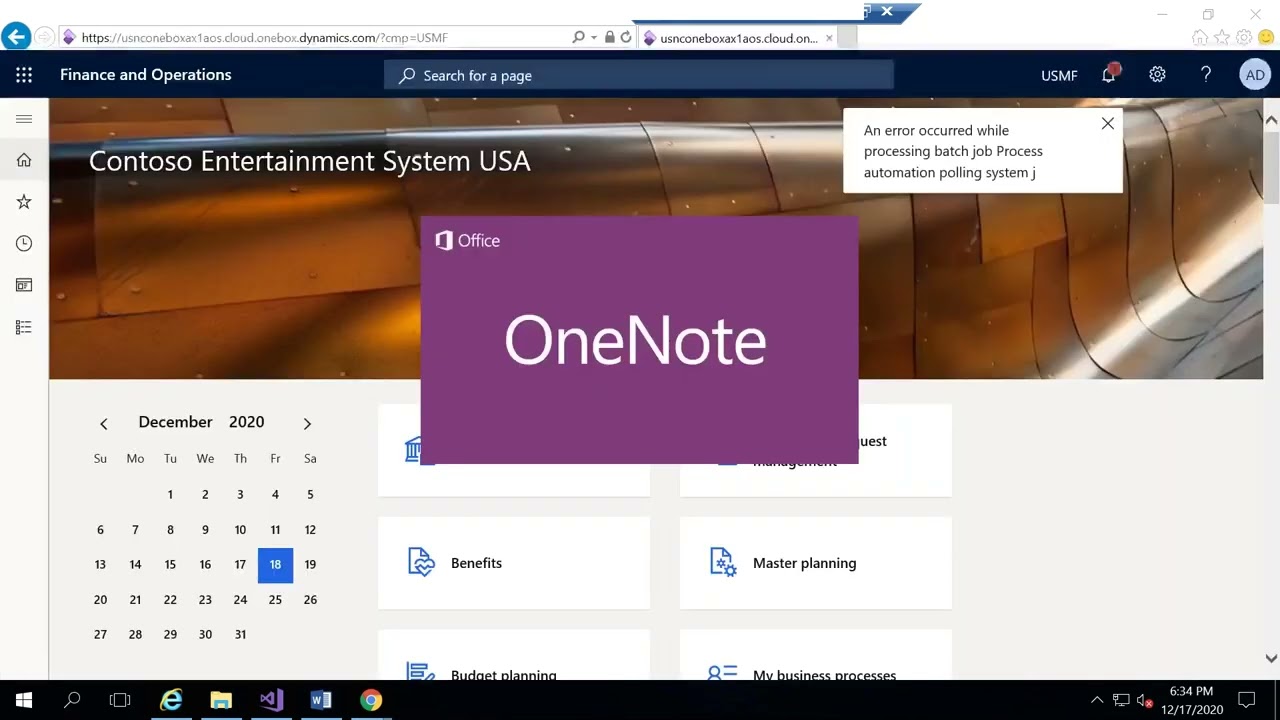This screenshot has width=1280, height=720.
Task: Go to previous month in calendar
Action: [x=103, y=424]
